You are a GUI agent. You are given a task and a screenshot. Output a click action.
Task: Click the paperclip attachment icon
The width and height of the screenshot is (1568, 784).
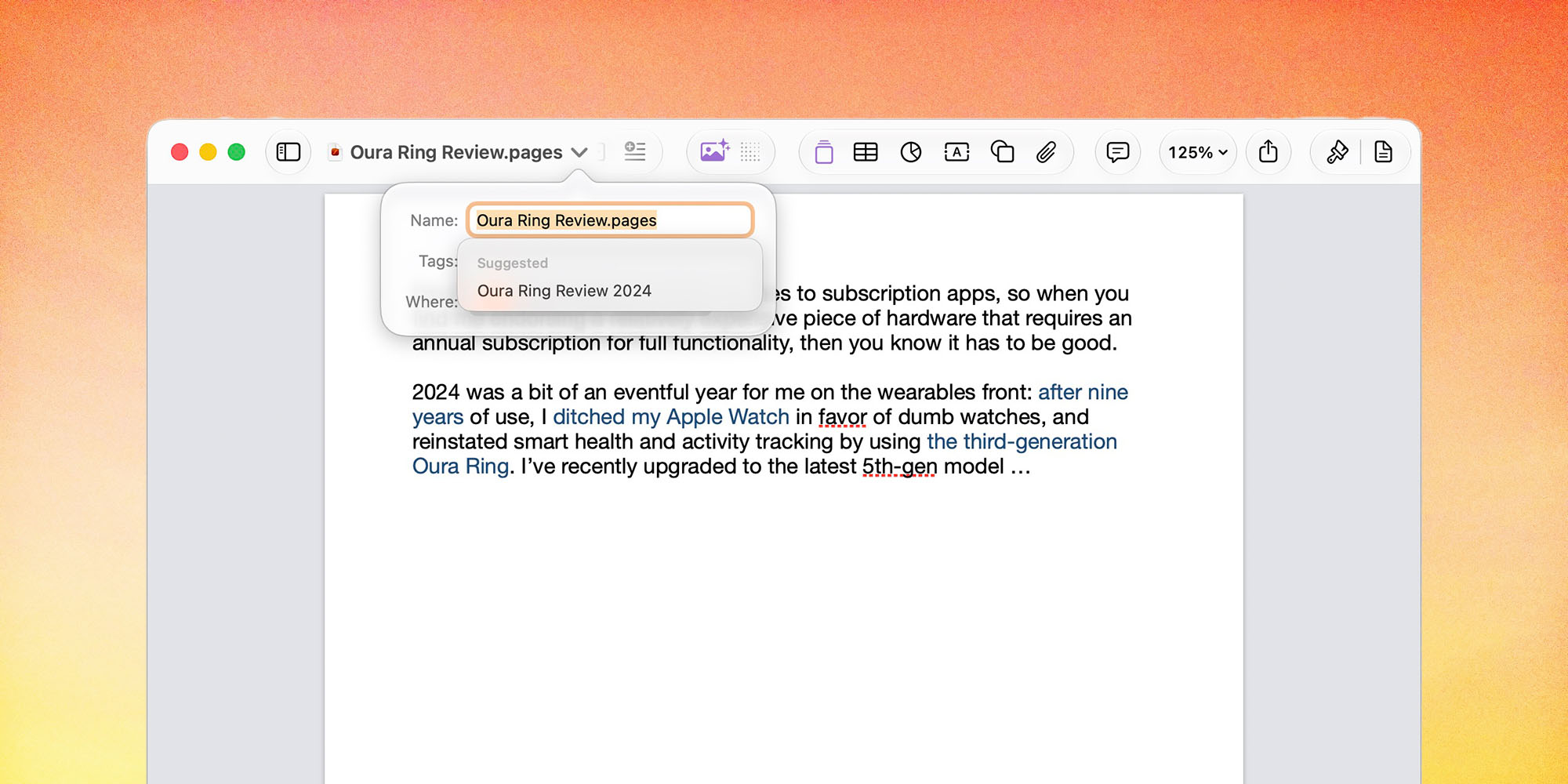1046,152
